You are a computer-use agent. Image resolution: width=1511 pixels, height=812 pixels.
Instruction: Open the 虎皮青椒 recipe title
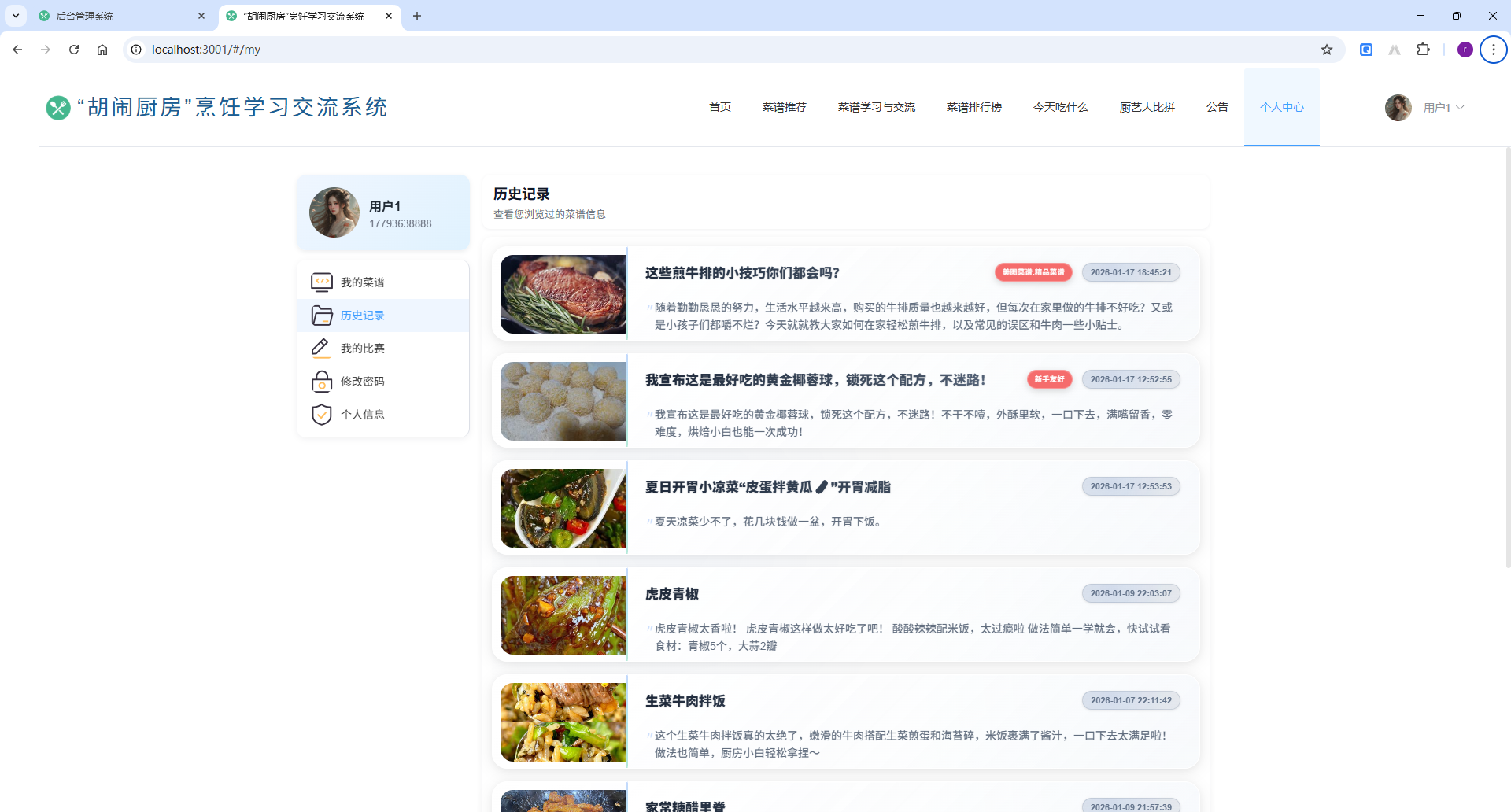pos(672,594)
